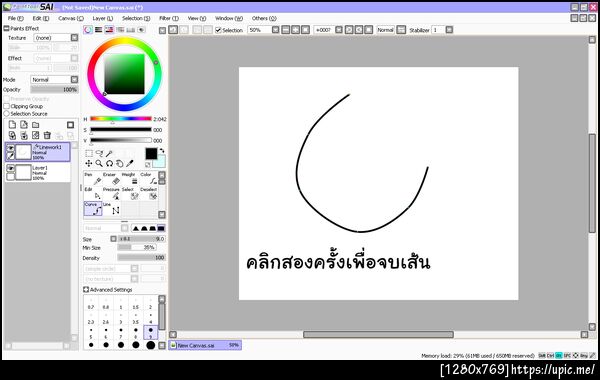Pick the rectangular selection tool

(89, 153)
